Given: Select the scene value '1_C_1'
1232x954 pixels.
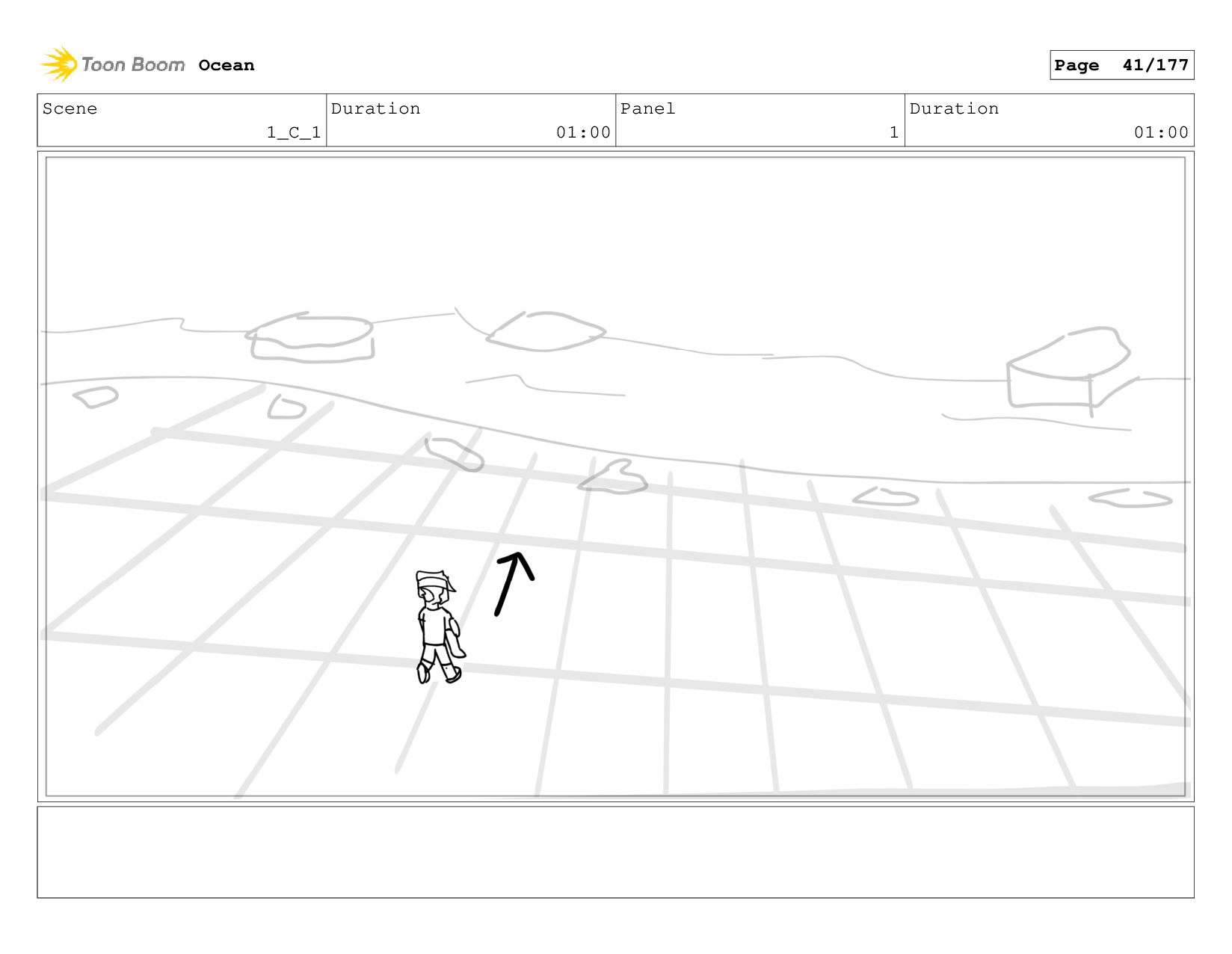Looking at the screenshot, I should click(294, 132).
